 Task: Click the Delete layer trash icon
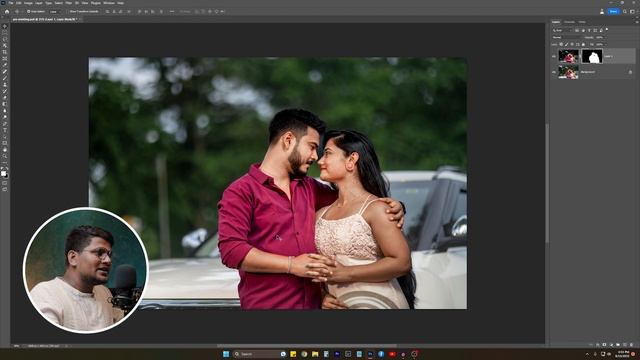point(631,345)
